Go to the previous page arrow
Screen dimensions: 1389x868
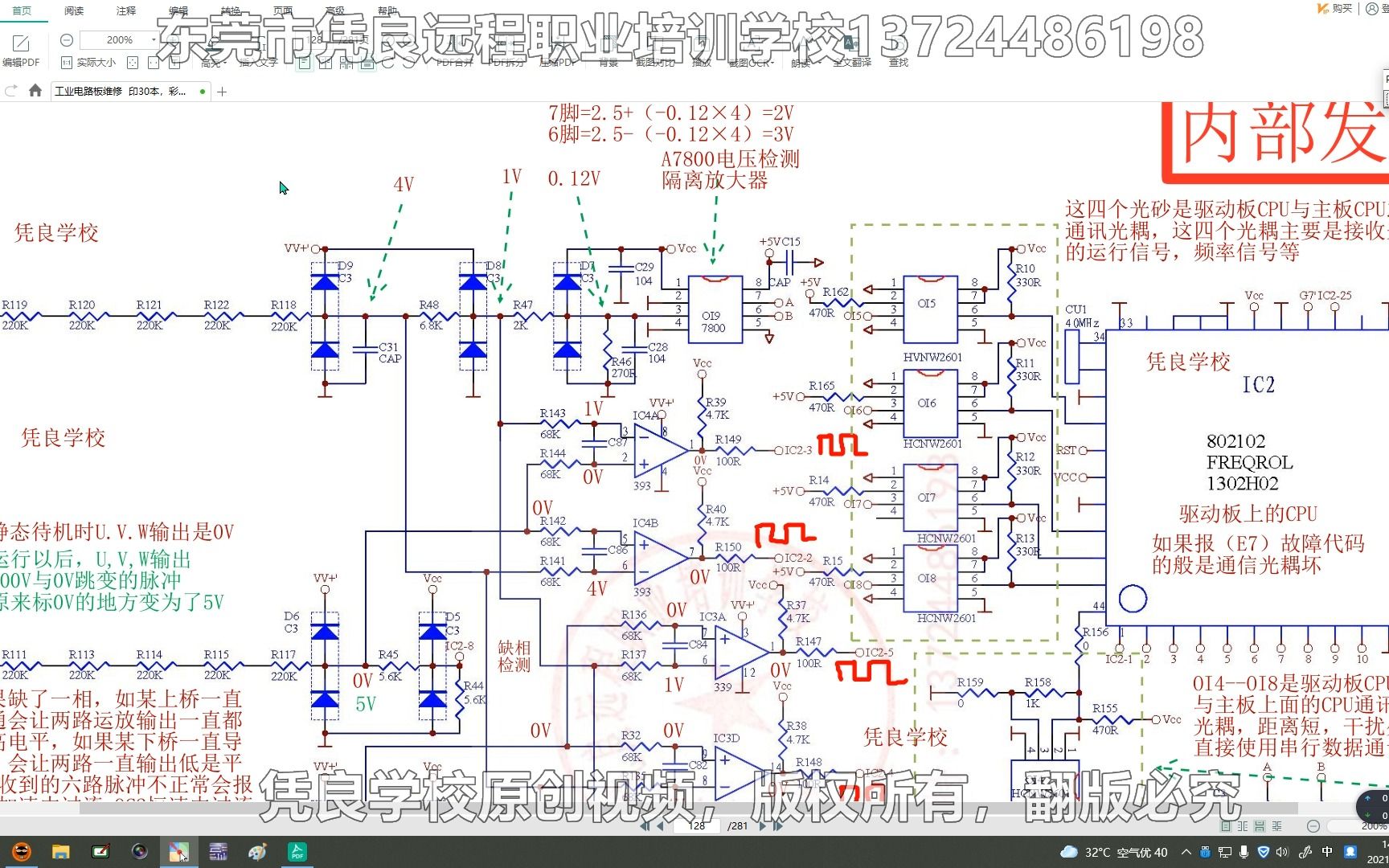tap(660, 825)
